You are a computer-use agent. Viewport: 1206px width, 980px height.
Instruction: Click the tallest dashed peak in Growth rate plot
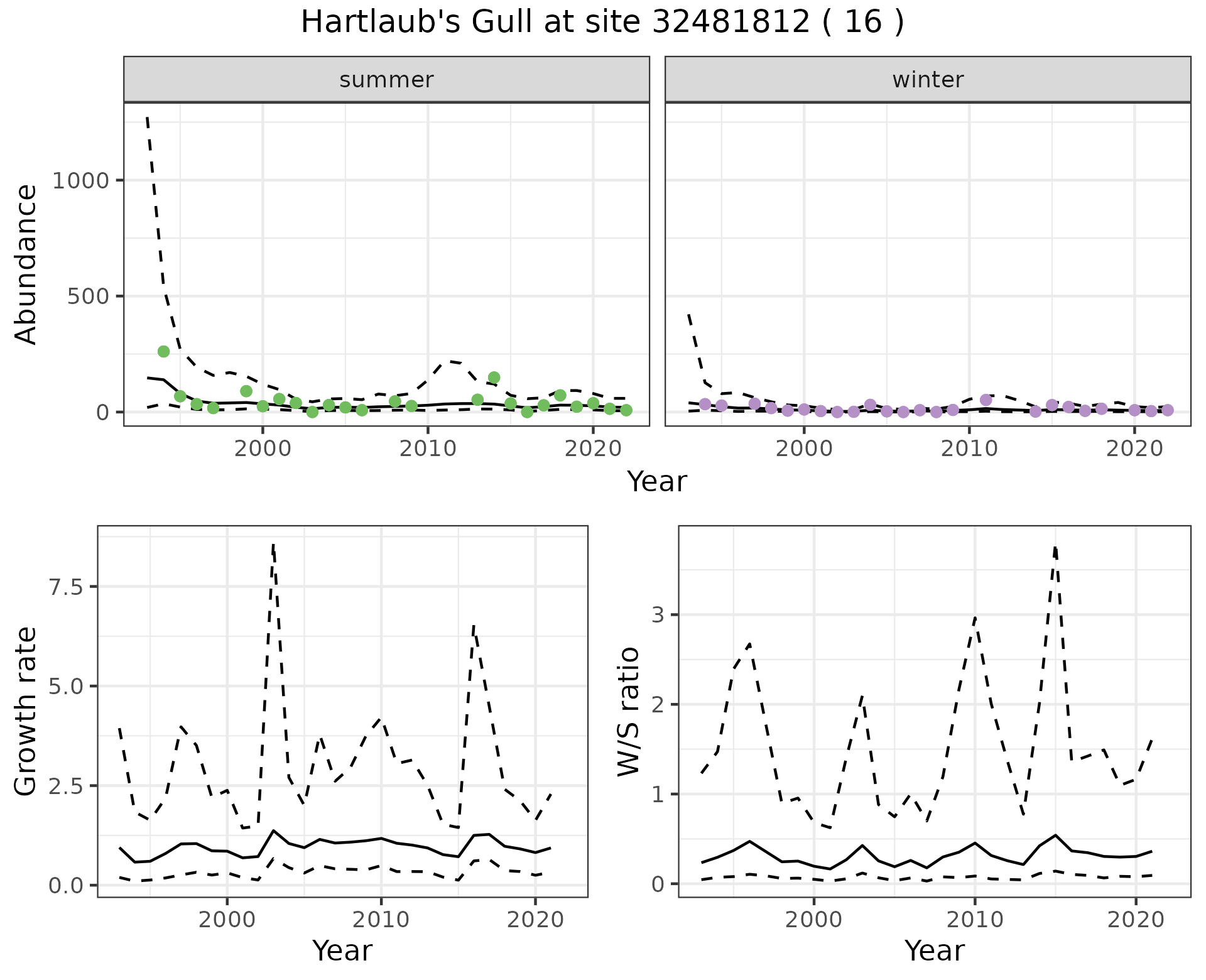coord(273,545)
